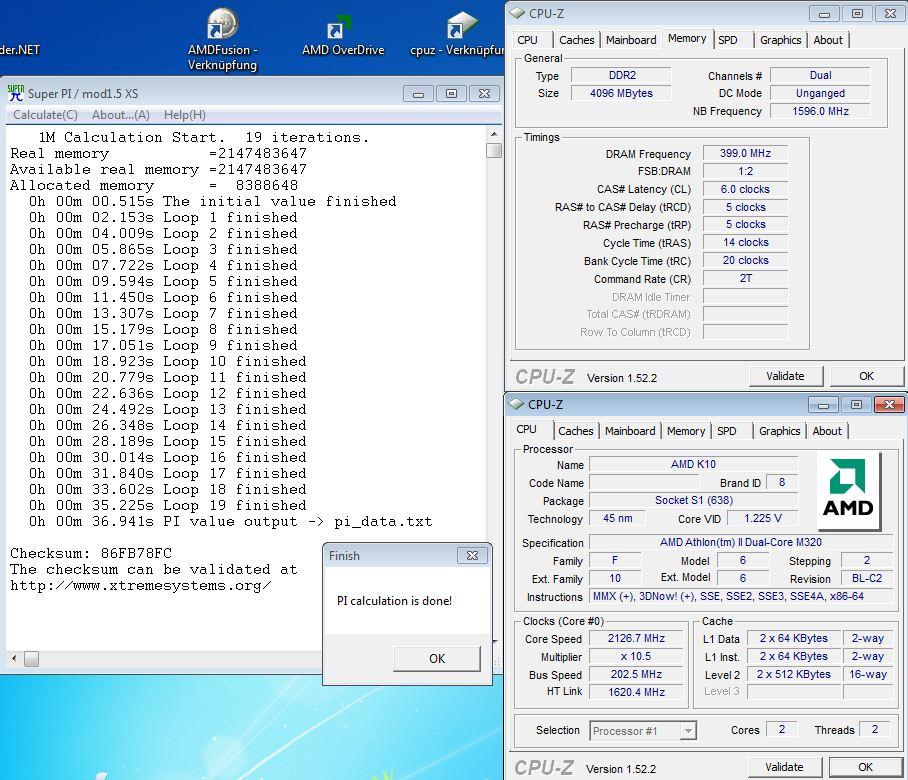Click the Super PI vertical scrollbar up arrow

click(494, 134)
